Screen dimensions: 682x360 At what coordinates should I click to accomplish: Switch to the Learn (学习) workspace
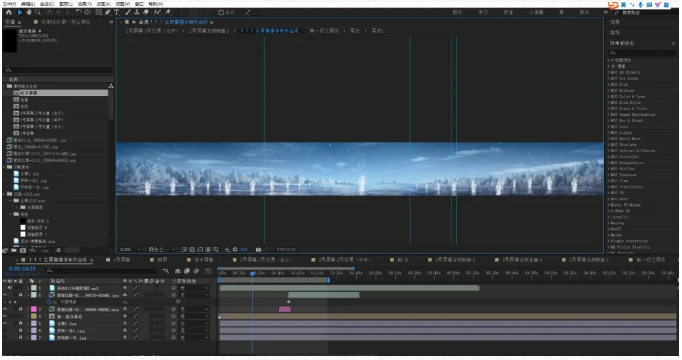[483, 12]
